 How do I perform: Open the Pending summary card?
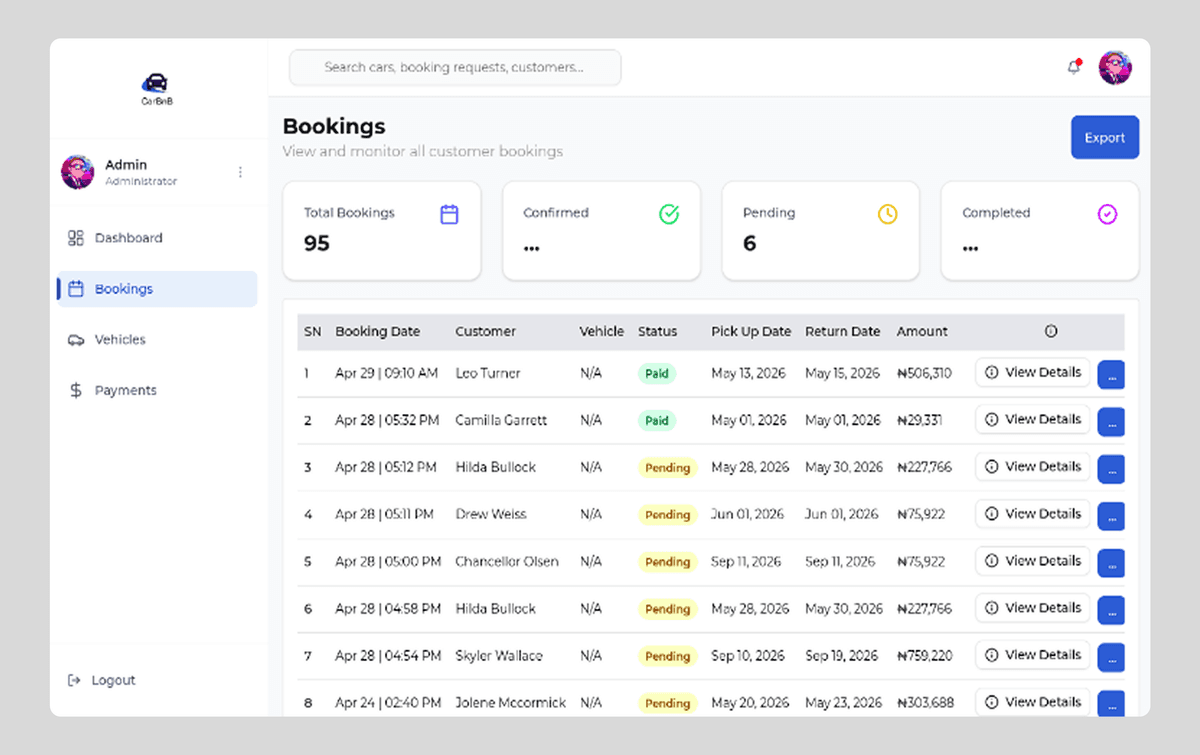pyautogui.click(x=820, y=231)
